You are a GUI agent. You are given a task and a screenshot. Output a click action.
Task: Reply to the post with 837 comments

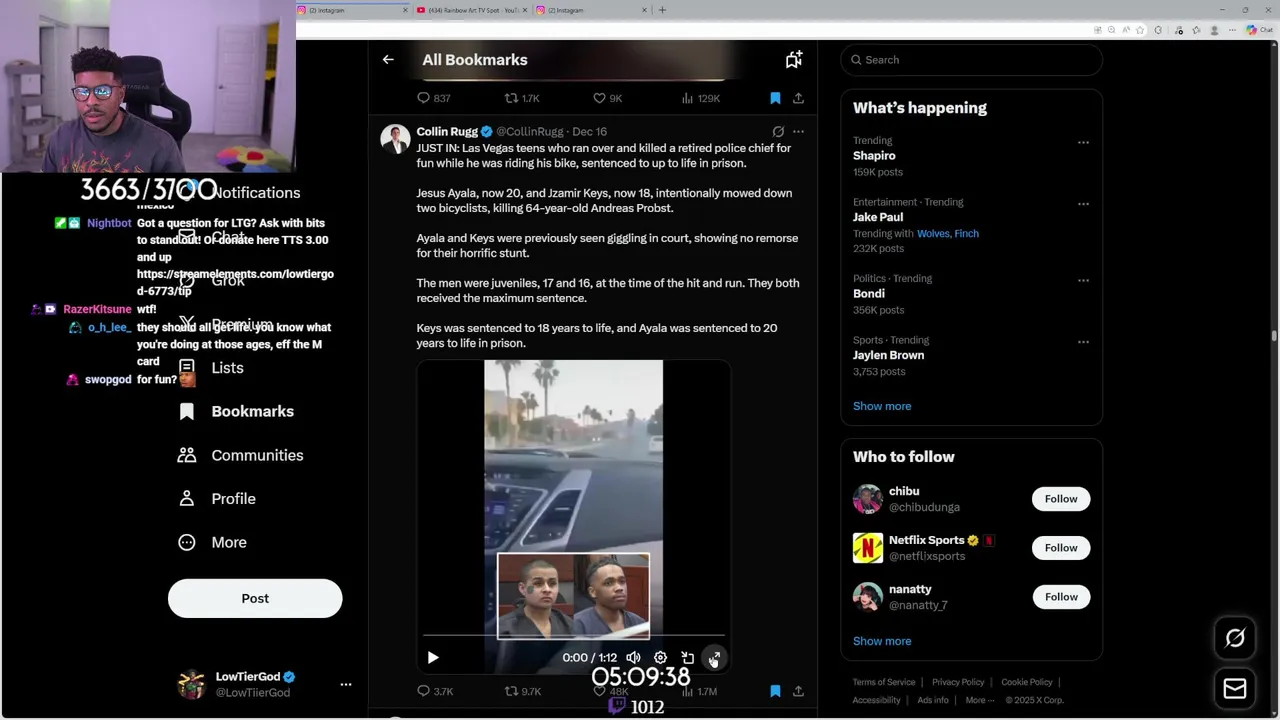(433, 98)
